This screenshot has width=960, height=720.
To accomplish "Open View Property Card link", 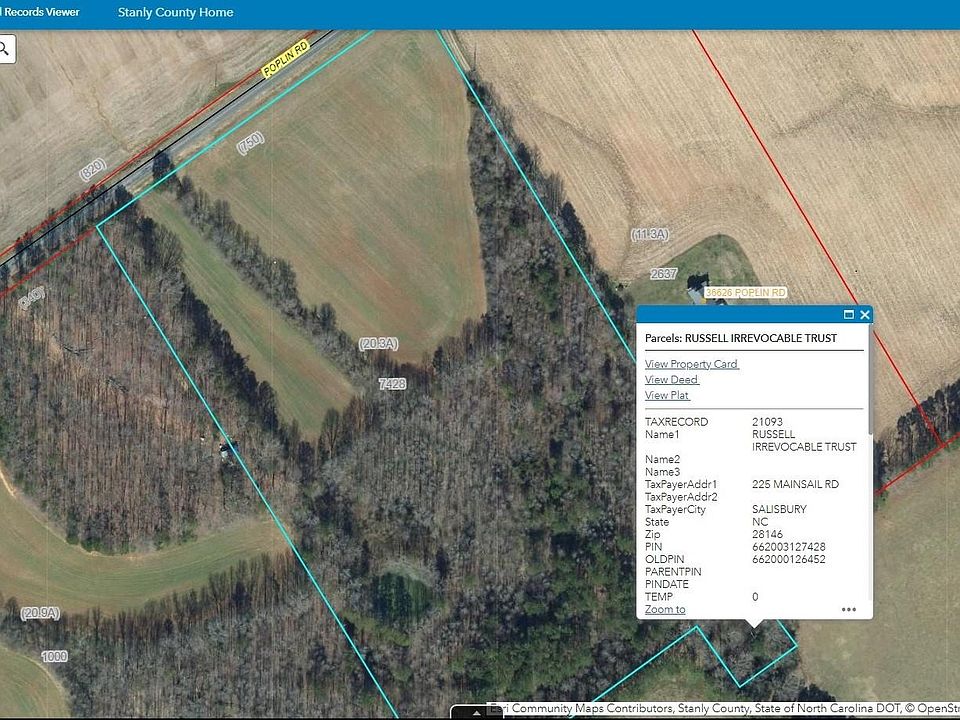I will pos(692,364).
